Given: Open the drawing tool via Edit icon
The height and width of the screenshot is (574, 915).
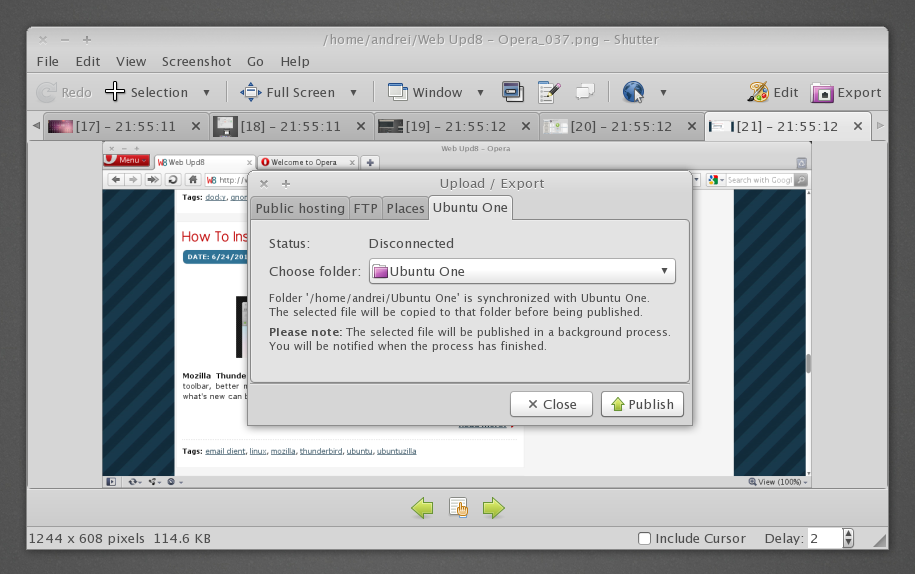Looking at the screenshot, I should pos(758,92).
